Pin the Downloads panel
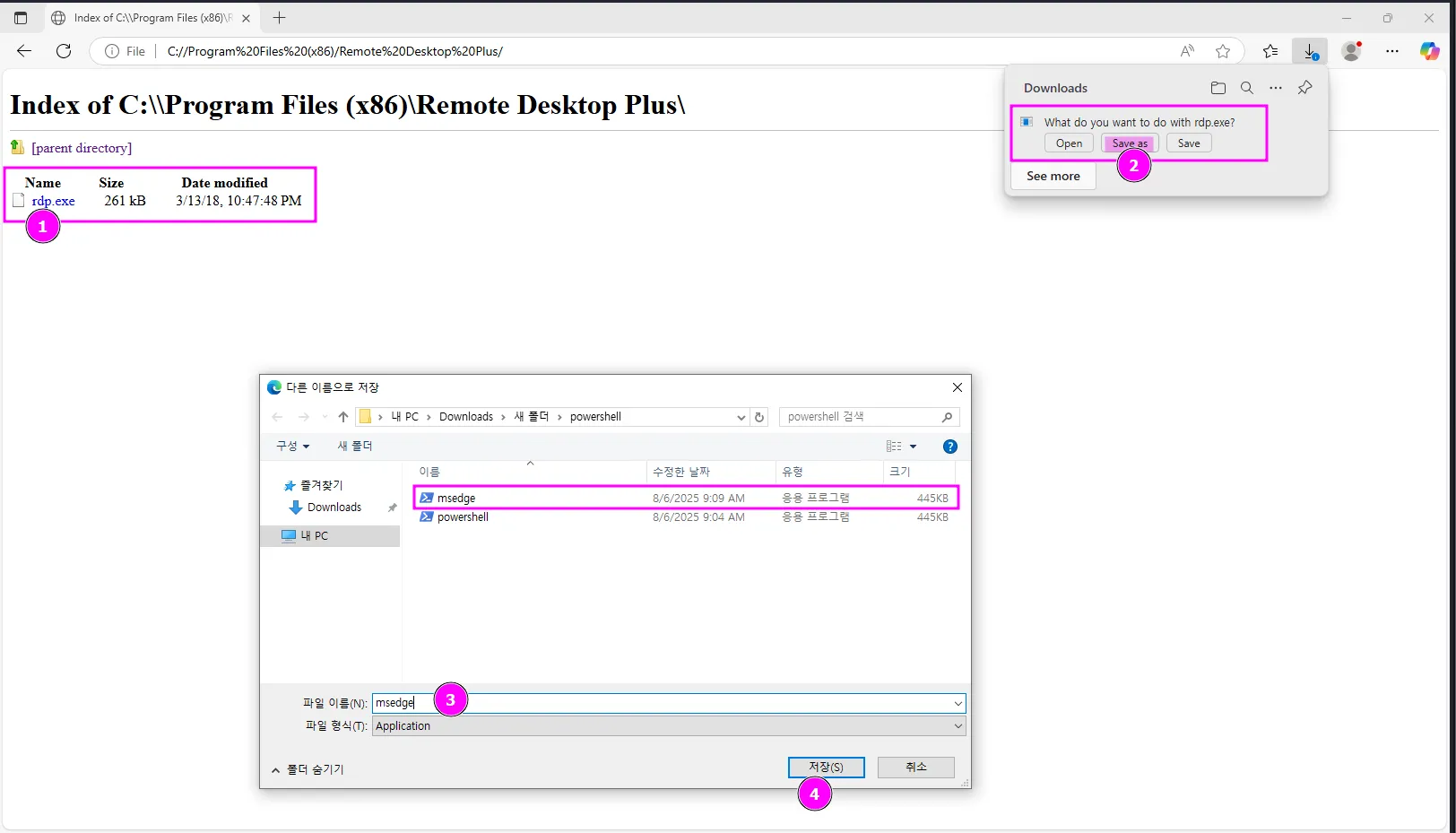 [1305, 88]
